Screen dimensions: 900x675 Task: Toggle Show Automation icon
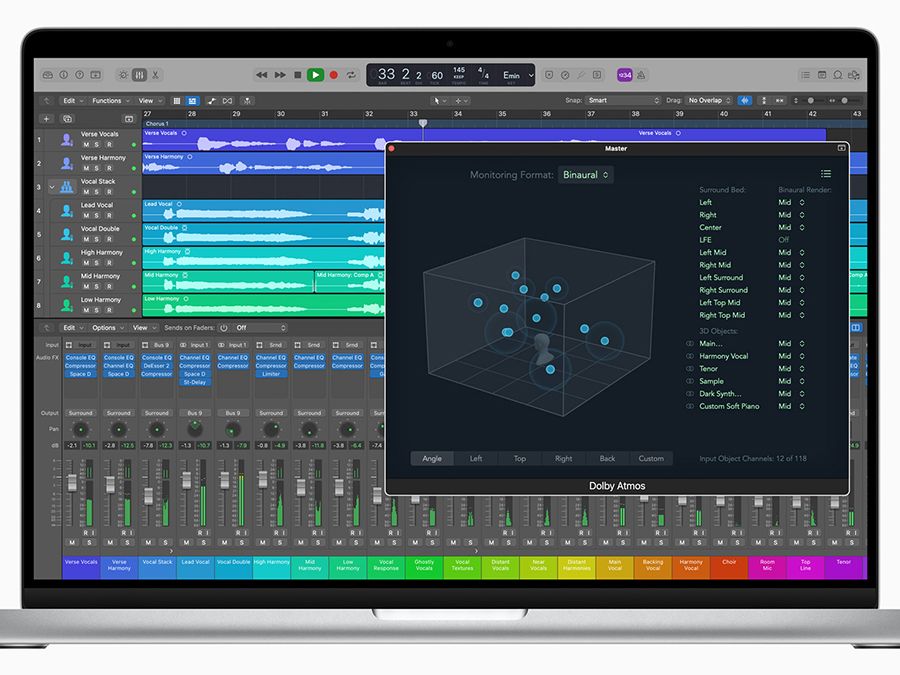click(x=212, y=100)
